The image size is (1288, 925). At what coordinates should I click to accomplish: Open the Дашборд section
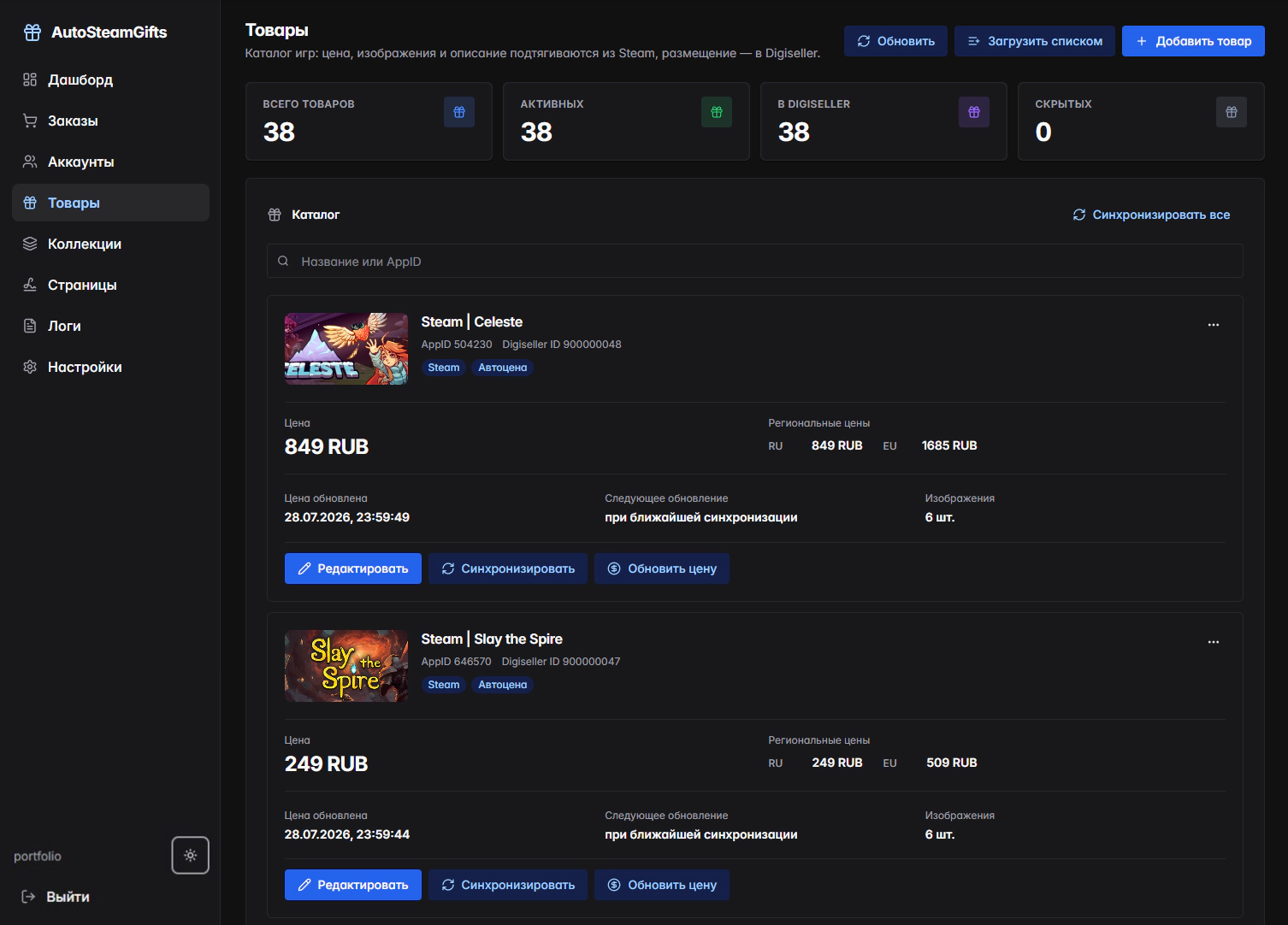110,80
